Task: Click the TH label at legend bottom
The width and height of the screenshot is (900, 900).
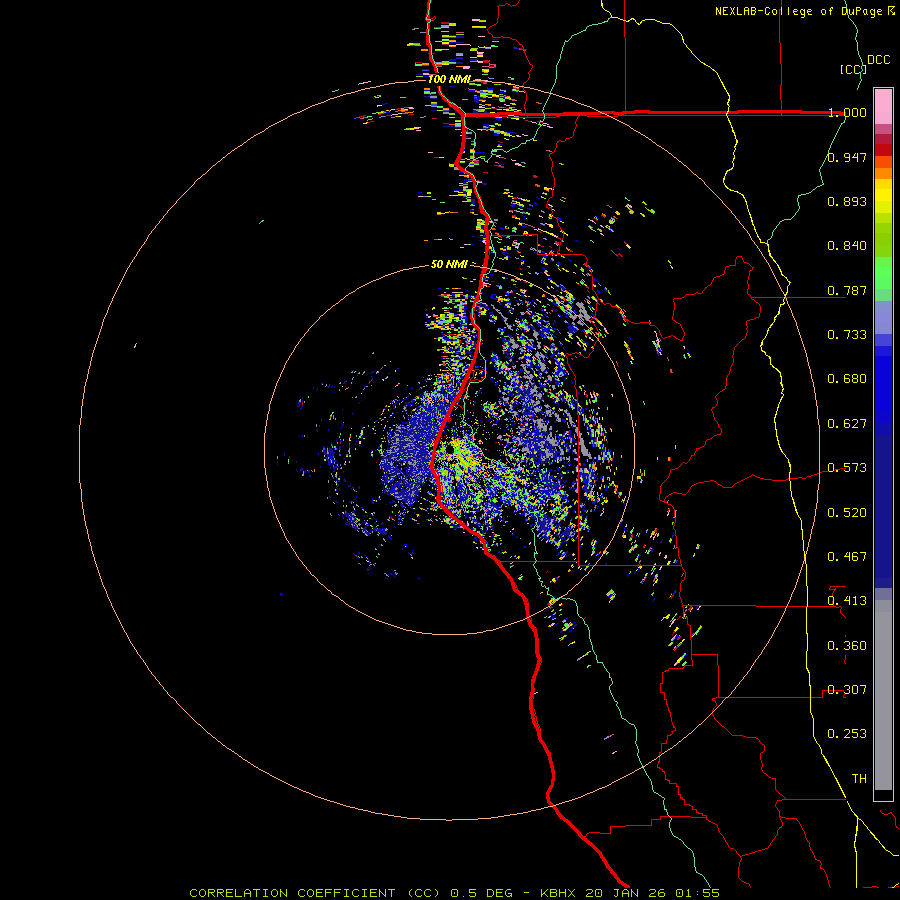Action: click(x=859, y=779)
